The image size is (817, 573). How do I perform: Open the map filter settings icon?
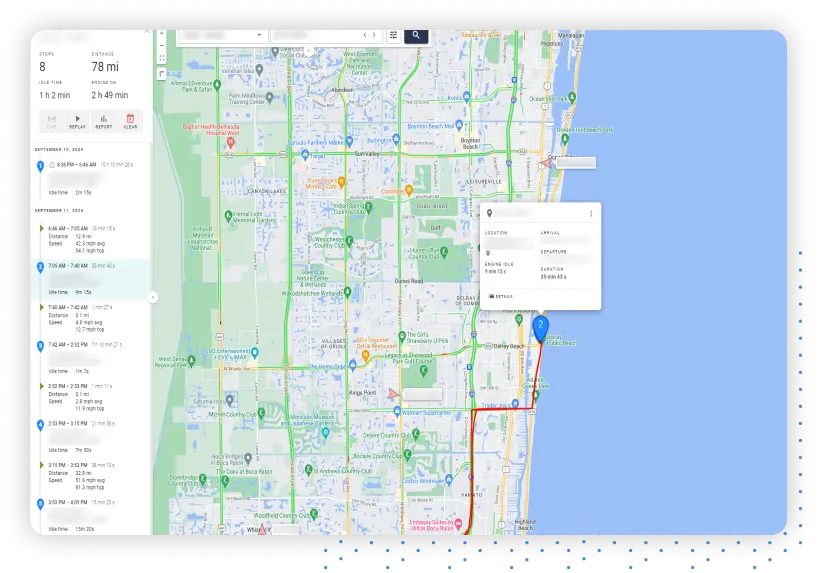[394, 35]
